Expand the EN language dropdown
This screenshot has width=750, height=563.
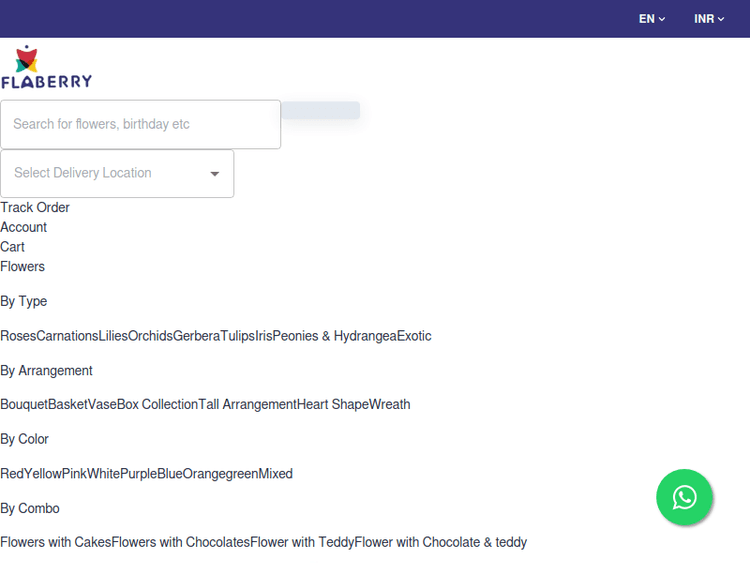coord(652,19)
